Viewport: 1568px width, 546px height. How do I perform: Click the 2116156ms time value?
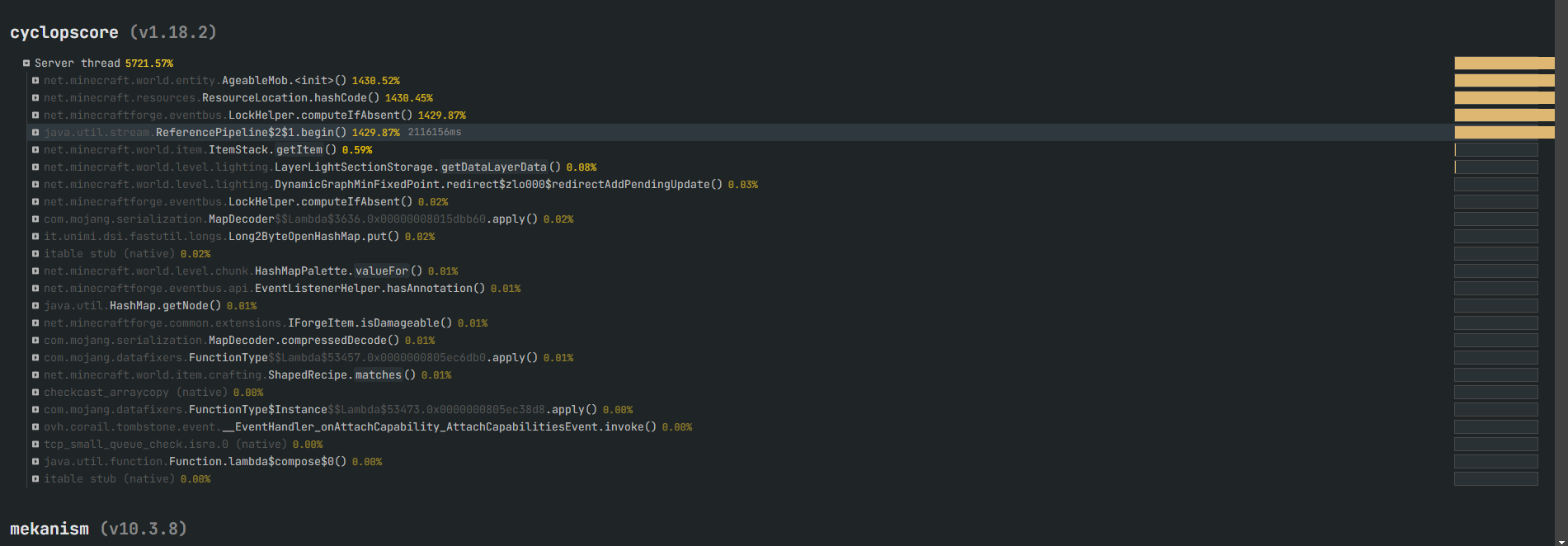(435, 132)
